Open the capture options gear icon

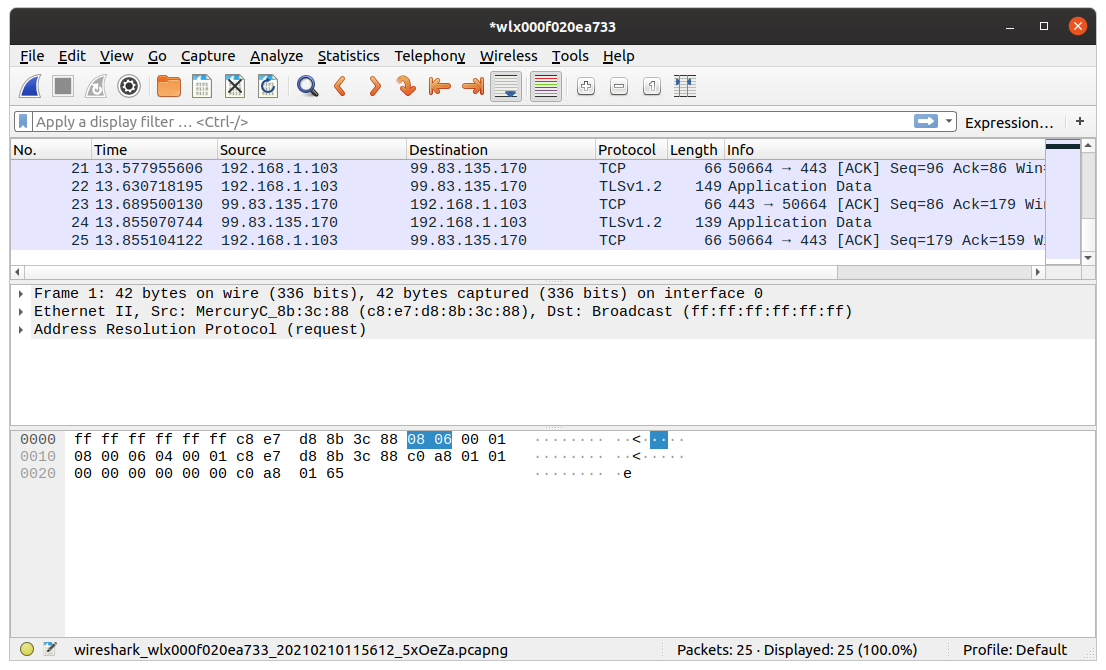pyautogui.click(x=128, y=86)
